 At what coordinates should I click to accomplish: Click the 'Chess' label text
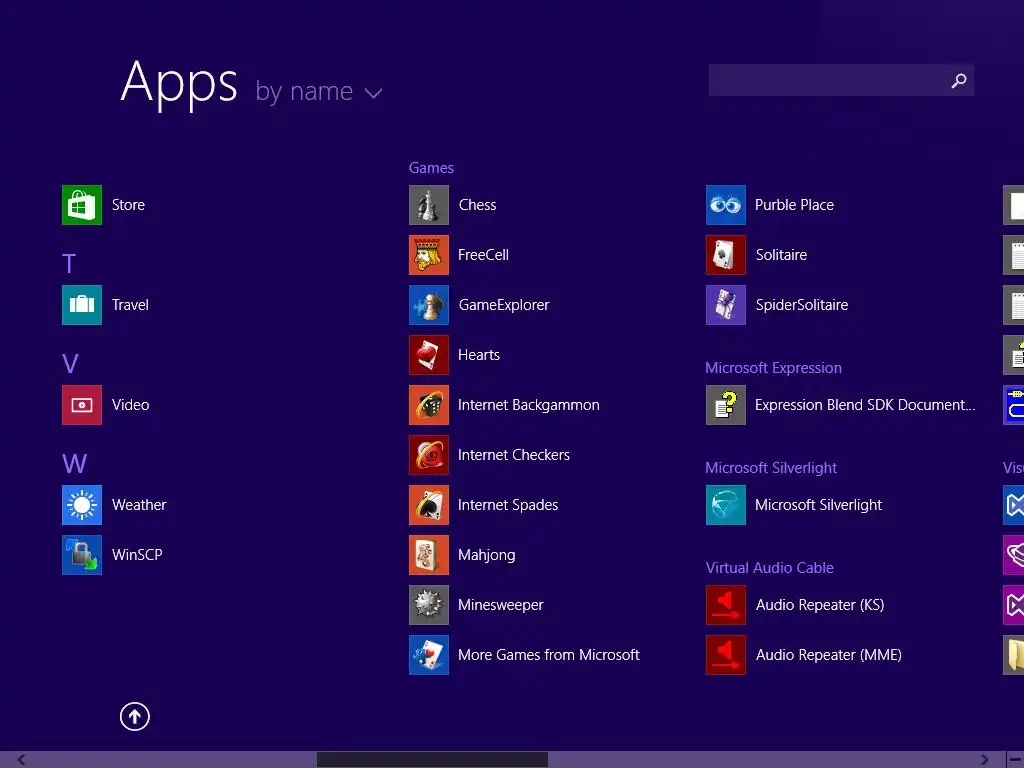pos(477,205)
